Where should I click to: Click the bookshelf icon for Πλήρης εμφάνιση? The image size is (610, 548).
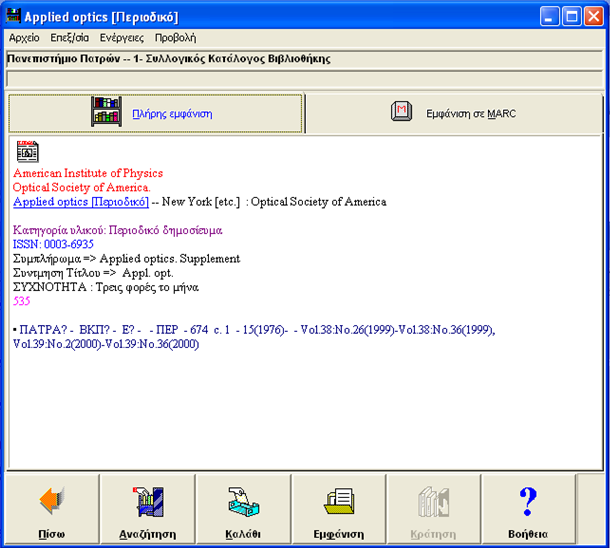[x=106, y=112]
